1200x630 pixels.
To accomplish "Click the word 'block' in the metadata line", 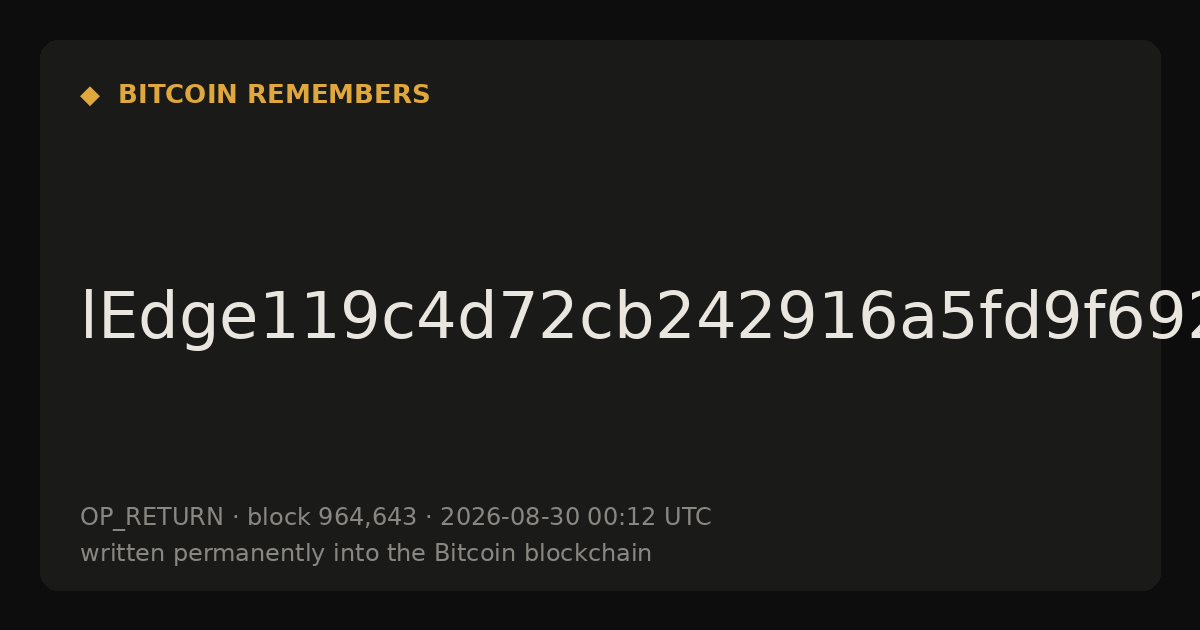I will 279,518.
